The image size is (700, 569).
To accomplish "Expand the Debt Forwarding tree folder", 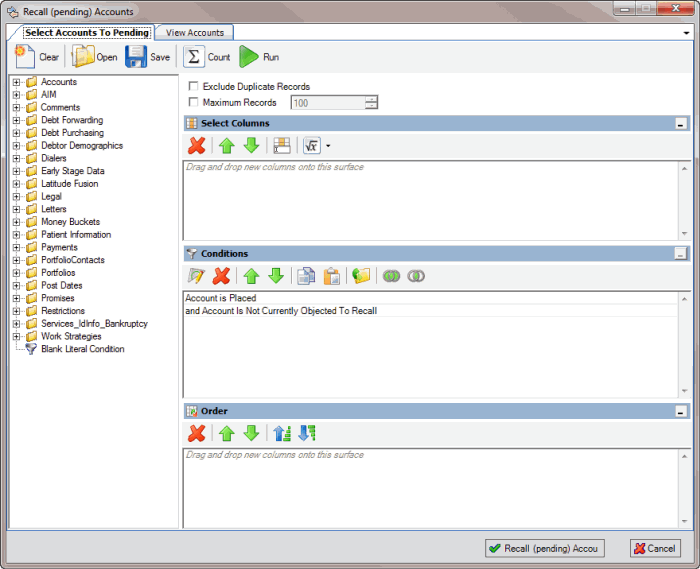I will click(17, 121).
